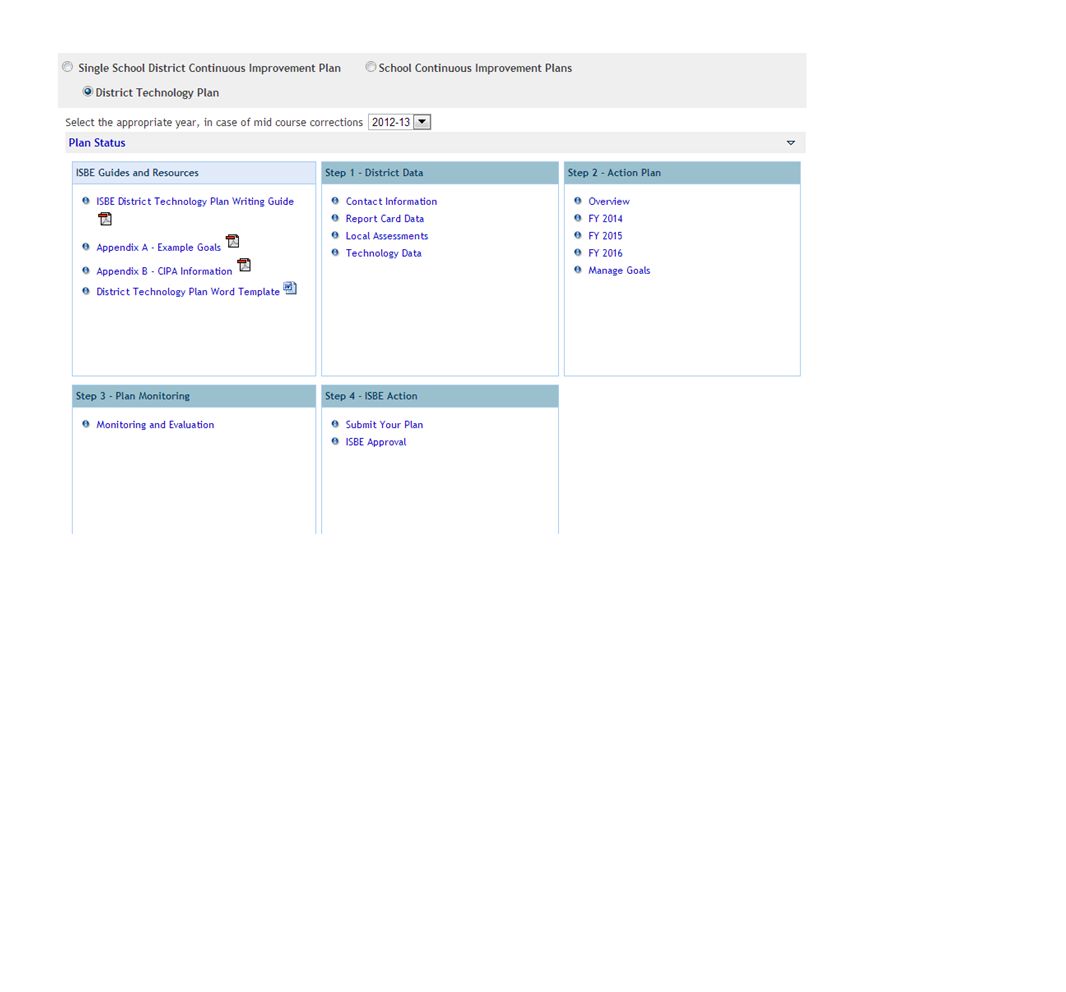Click info bullet beside FY 2014

tap(578, 218)
